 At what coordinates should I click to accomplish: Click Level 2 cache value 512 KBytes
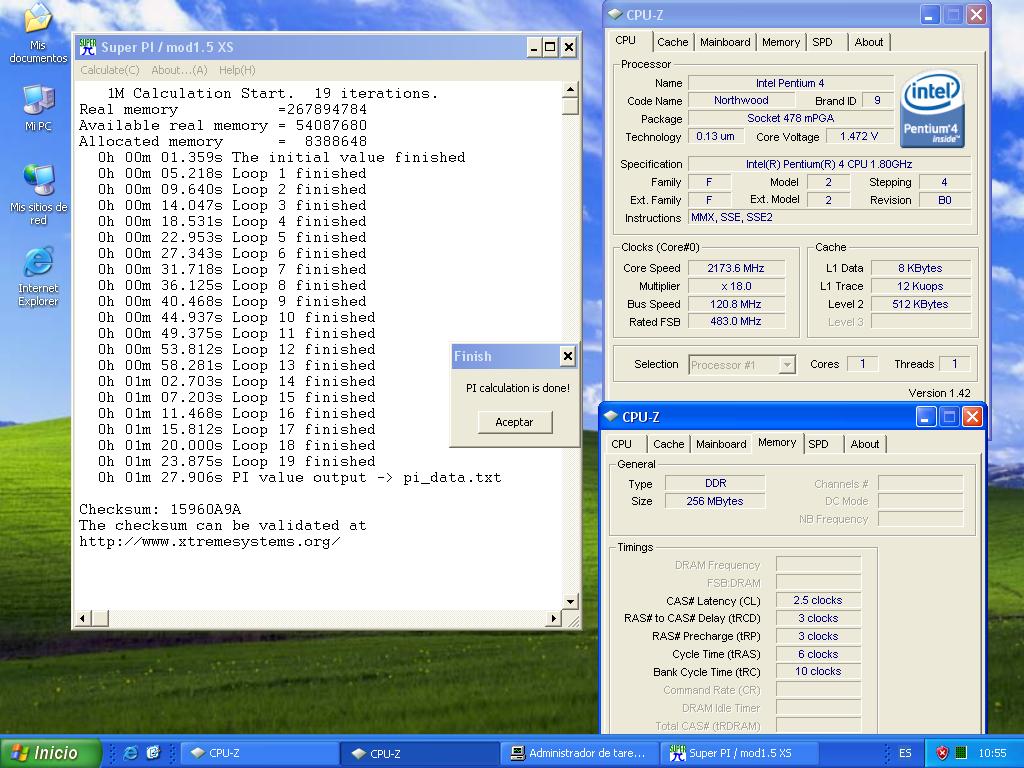(x=920, y=304)
